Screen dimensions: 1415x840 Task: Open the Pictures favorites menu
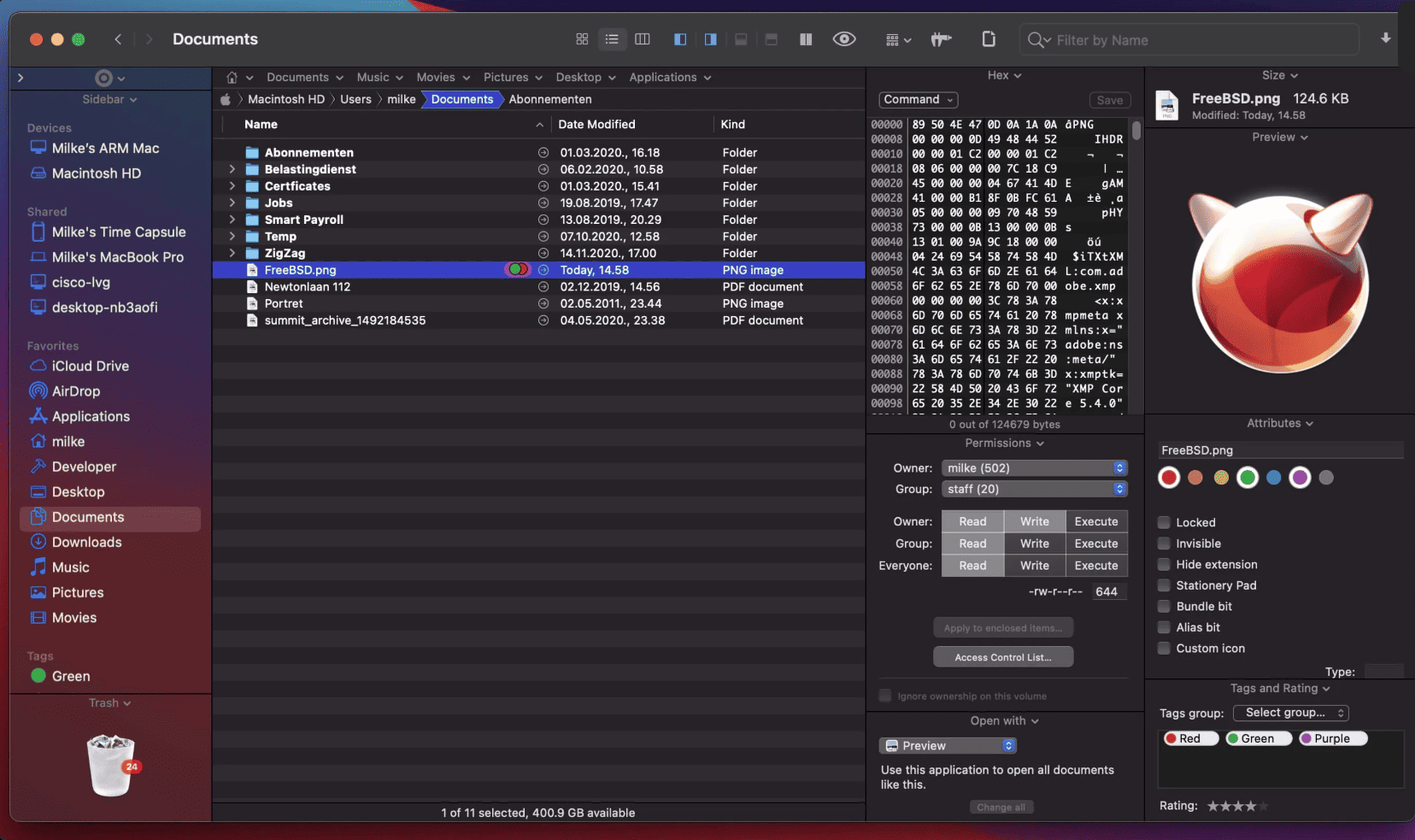click(x=513, y=78)
